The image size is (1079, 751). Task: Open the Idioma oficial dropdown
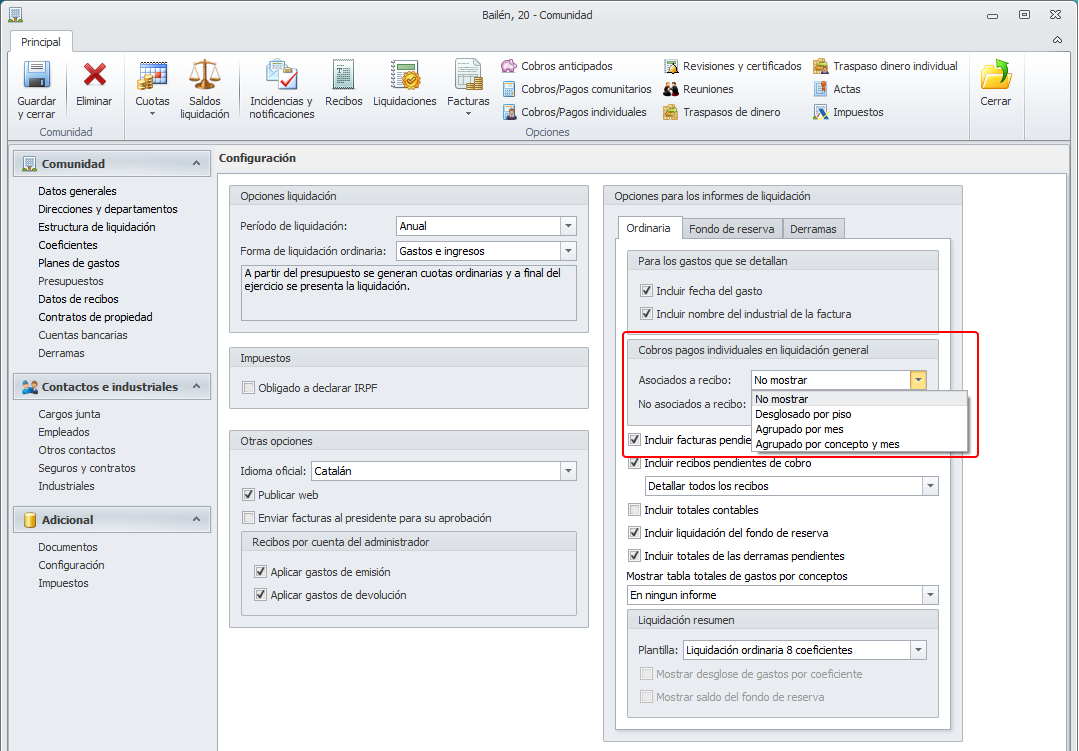568,471
